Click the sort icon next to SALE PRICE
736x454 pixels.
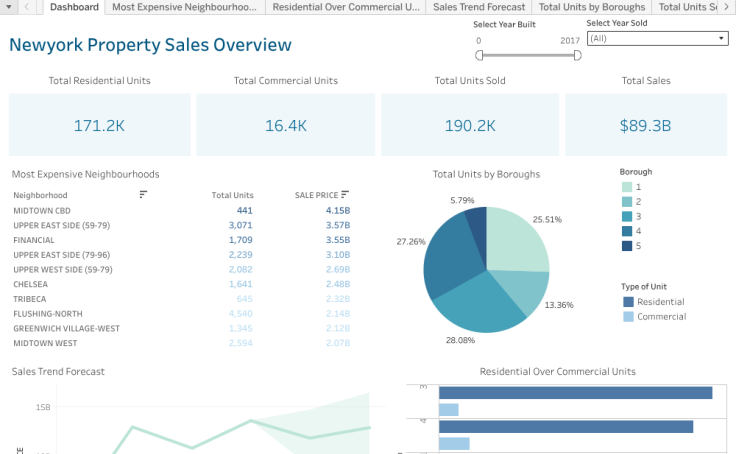click(346, 194)
